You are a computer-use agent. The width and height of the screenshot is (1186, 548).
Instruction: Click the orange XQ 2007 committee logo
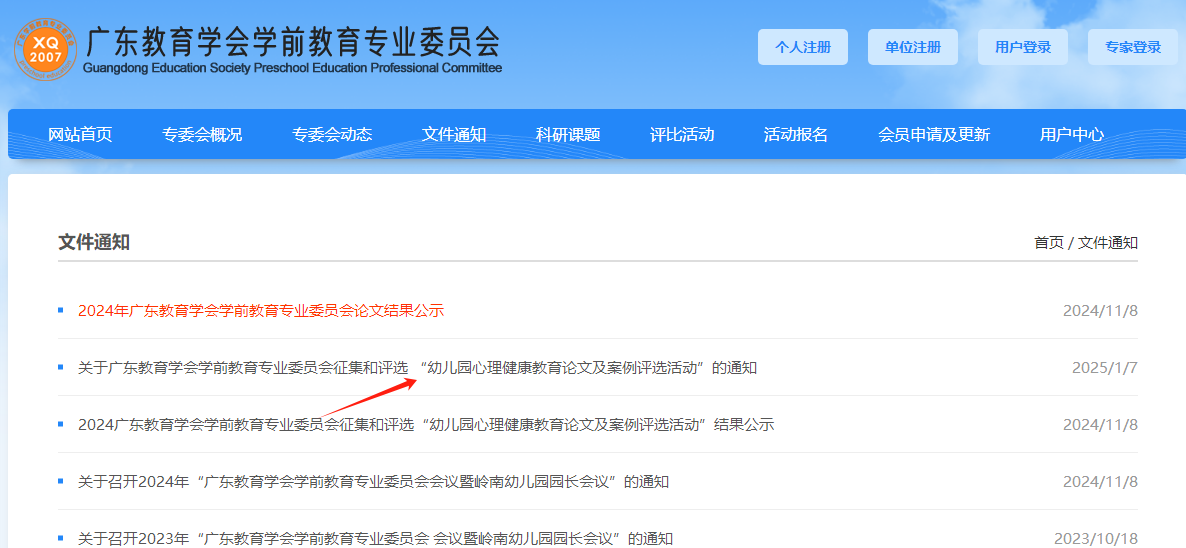pyautogui.click(x=45, y=48)
